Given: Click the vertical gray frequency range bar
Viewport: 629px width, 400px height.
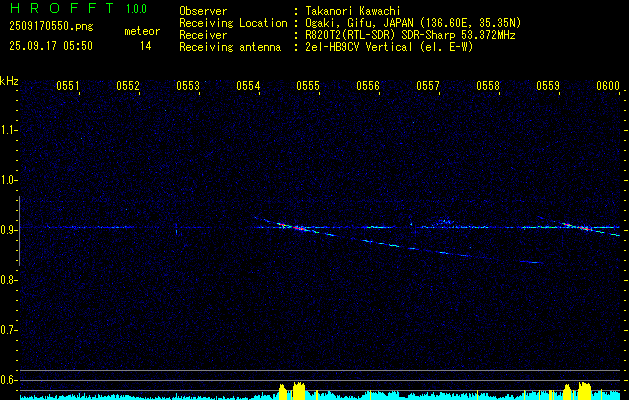Looking at the screenshot, I should coord(19,231).
